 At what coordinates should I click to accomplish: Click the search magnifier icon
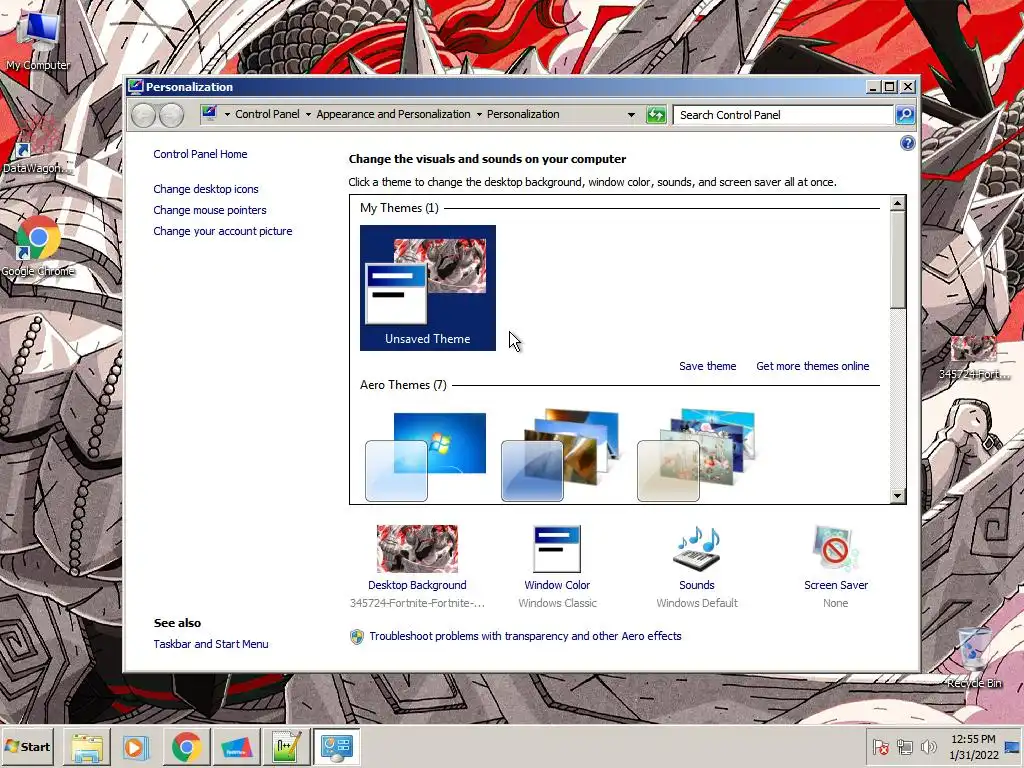pos(904,115)
